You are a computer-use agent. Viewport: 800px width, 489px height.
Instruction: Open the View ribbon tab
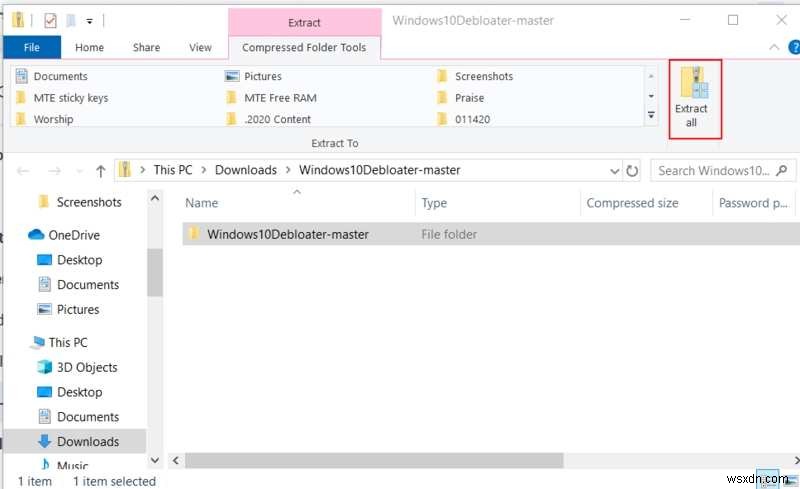coord(201,47)
